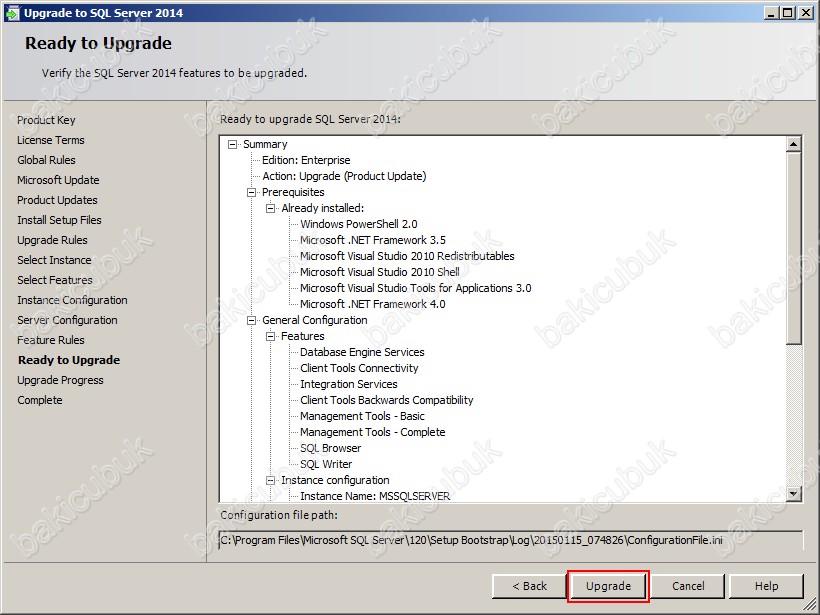Close the Upgrade to SQL Server window
Image resolution: width=820 pixels, height=615 pixels.
[805, 13]
